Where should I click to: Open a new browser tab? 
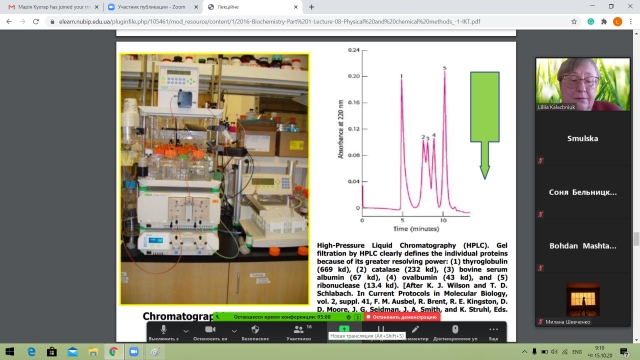pyautogui.click(x=311, y=7)
